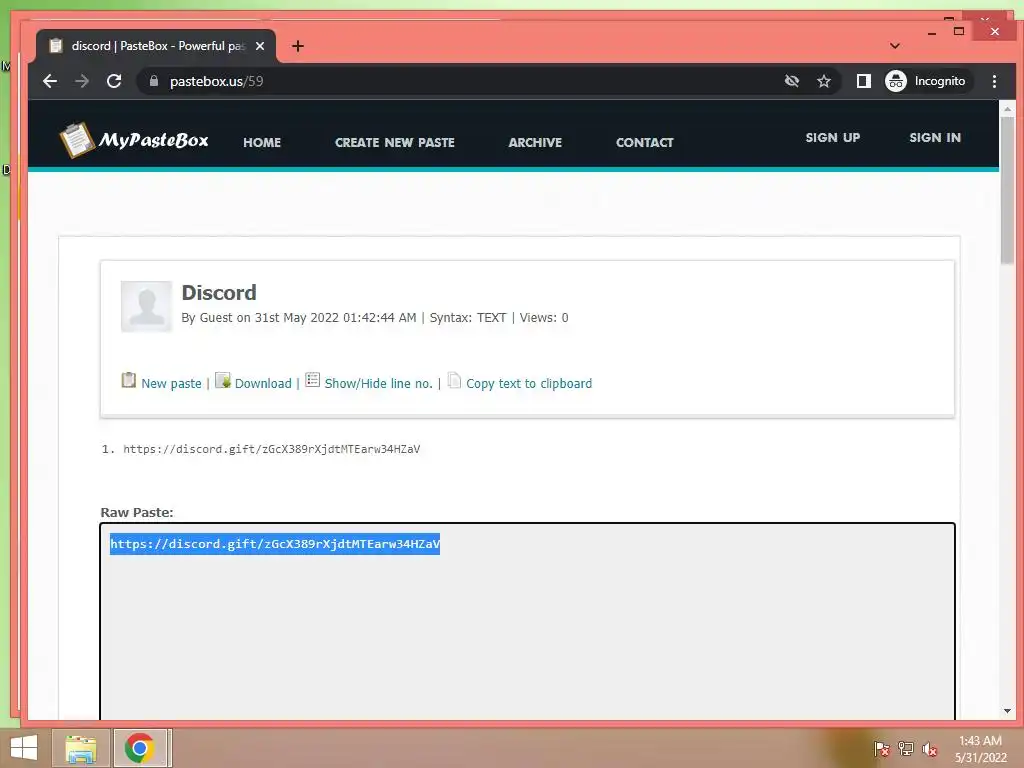Close the discord PasteBox tab

[x=260, y=46]
